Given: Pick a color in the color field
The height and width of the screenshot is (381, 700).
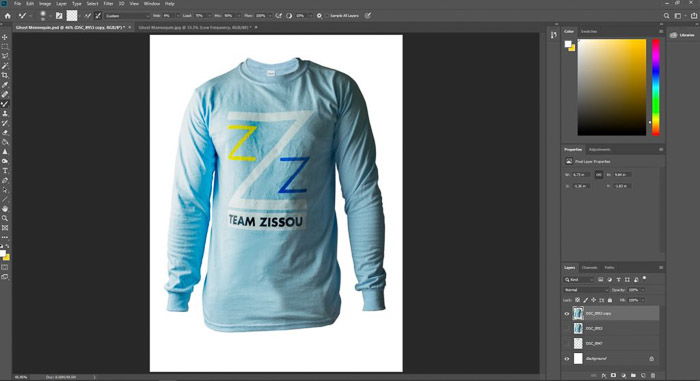Looking at the screenshot, I should point(612,87).
